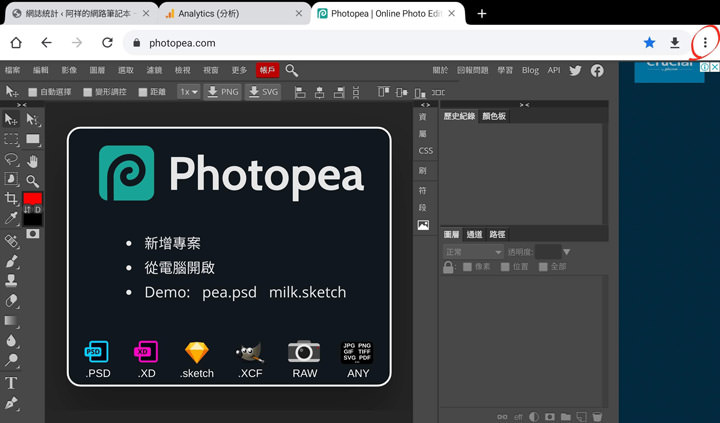
Task: Click the New Adjustment Layer half-circle icon
Action: pyautogui.click(x=534, y=417)
